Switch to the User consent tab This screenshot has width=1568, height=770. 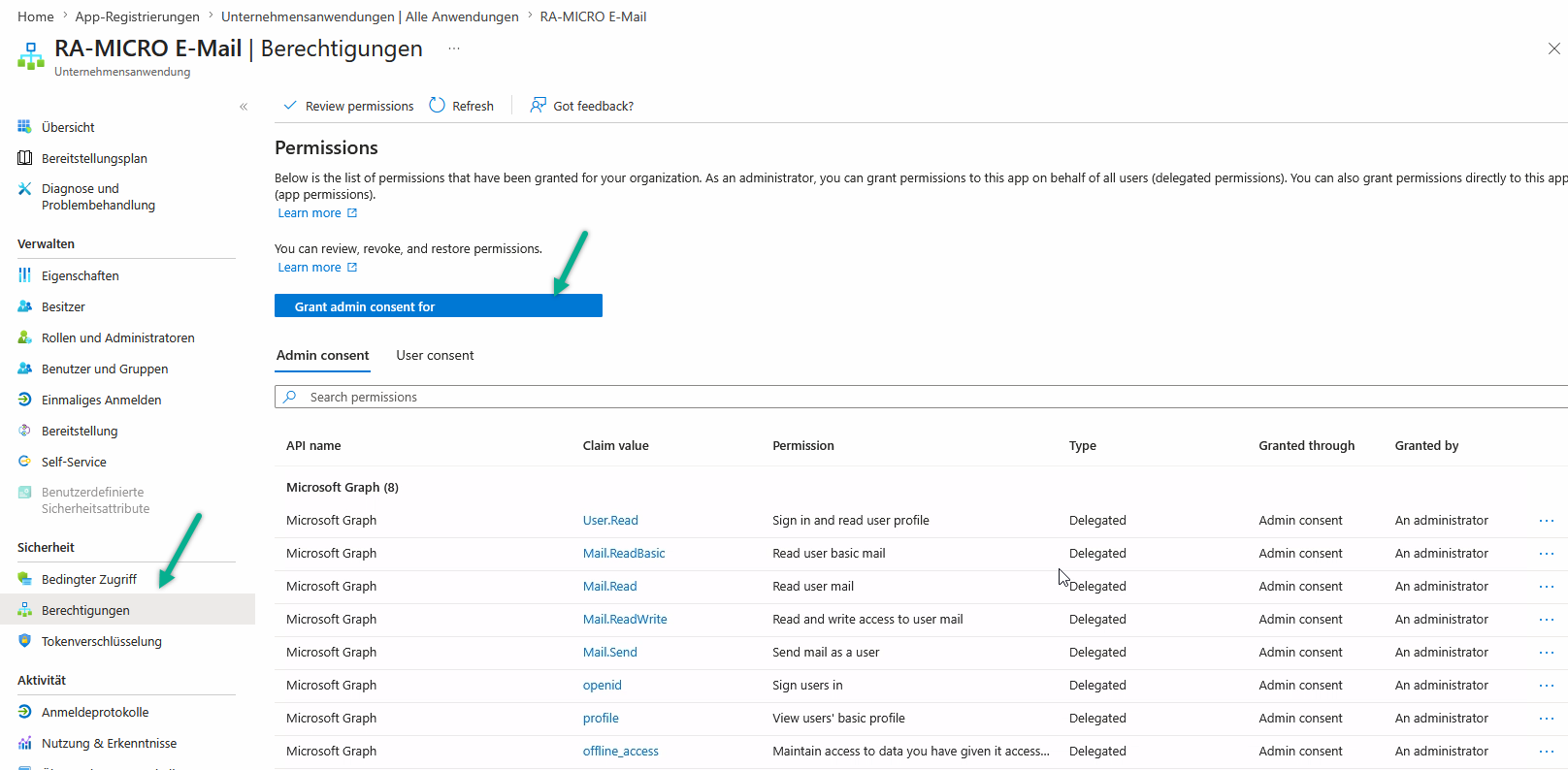pyautogui.click(x=435, y=356)
